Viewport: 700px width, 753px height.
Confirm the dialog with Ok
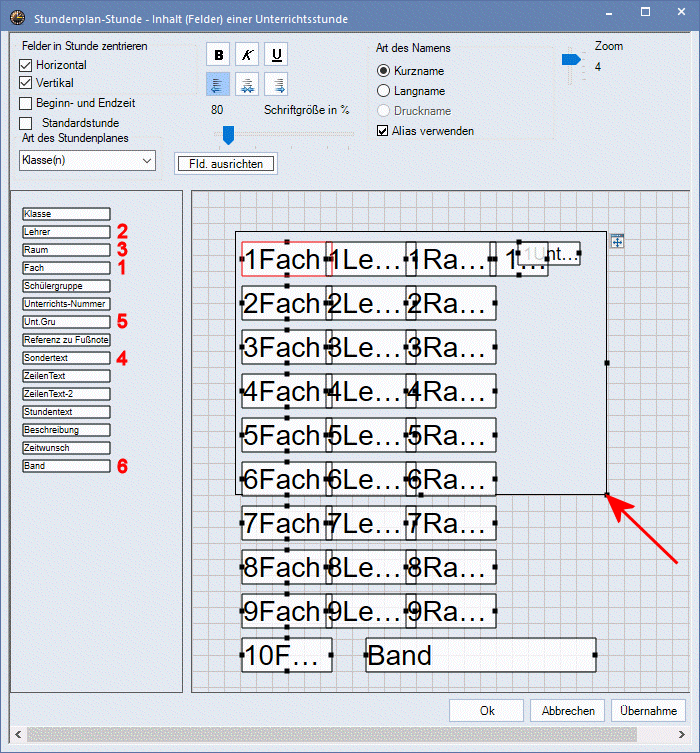pyautogui.click(x=487, y=711)
